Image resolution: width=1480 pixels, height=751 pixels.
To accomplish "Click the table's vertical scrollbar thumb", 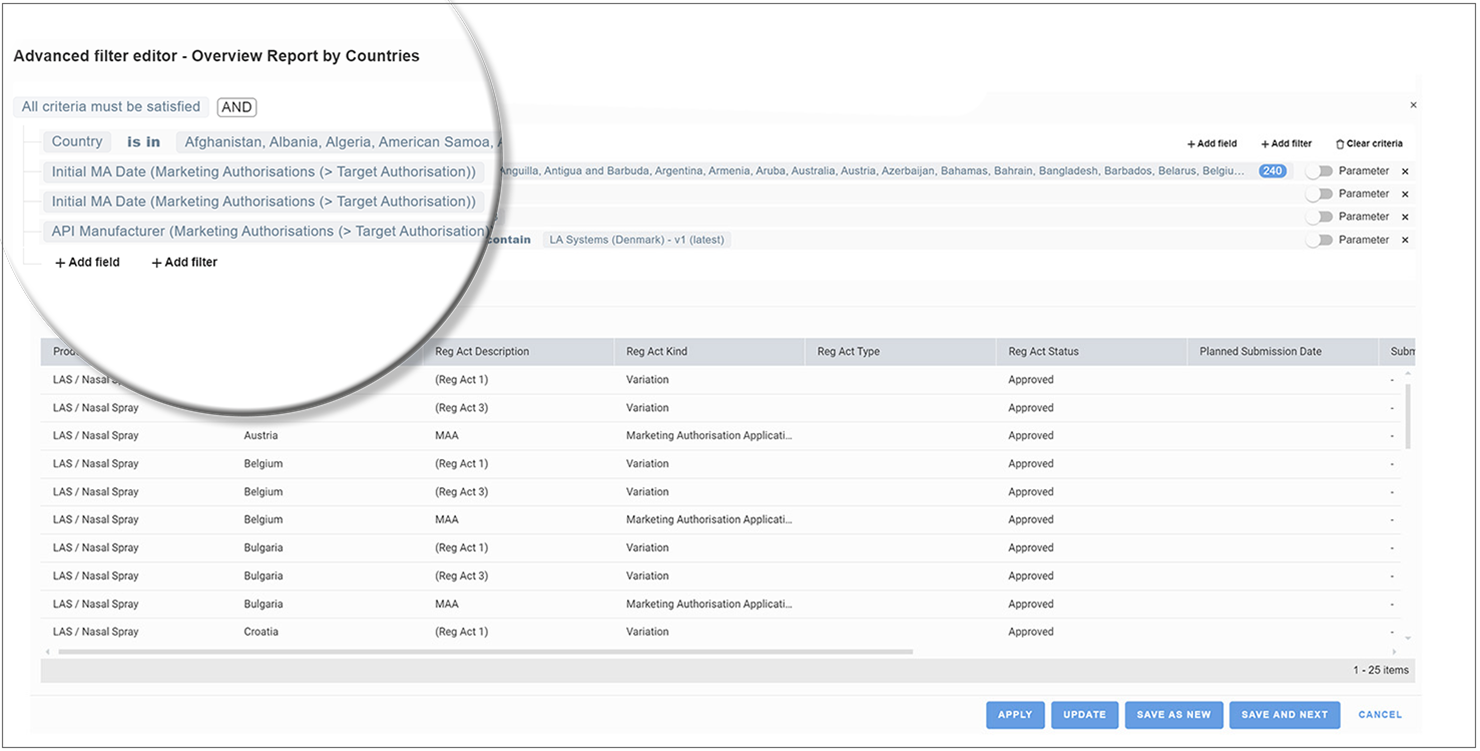I will pyautogui.click(x=1407, y=416).
